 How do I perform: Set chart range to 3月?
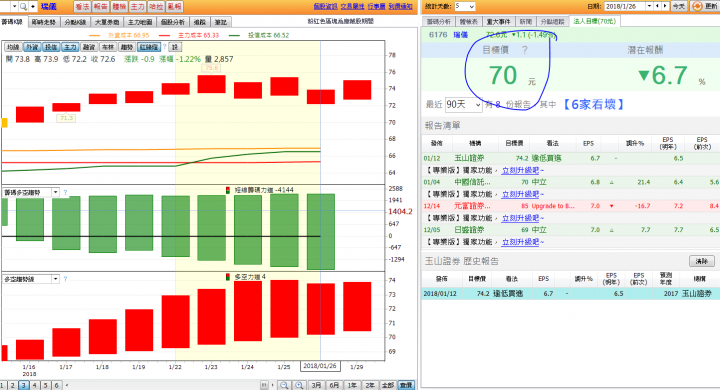click(x=316, y=385)
